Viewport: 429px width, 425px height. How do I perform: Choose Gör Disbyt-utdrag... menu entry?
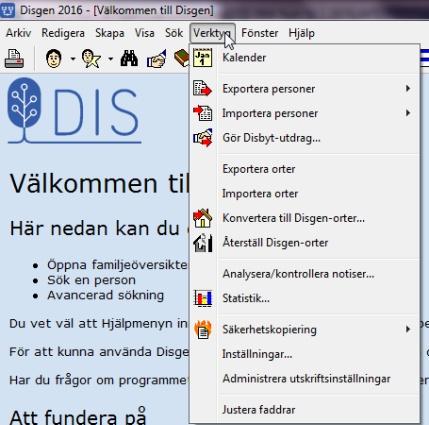304,138
